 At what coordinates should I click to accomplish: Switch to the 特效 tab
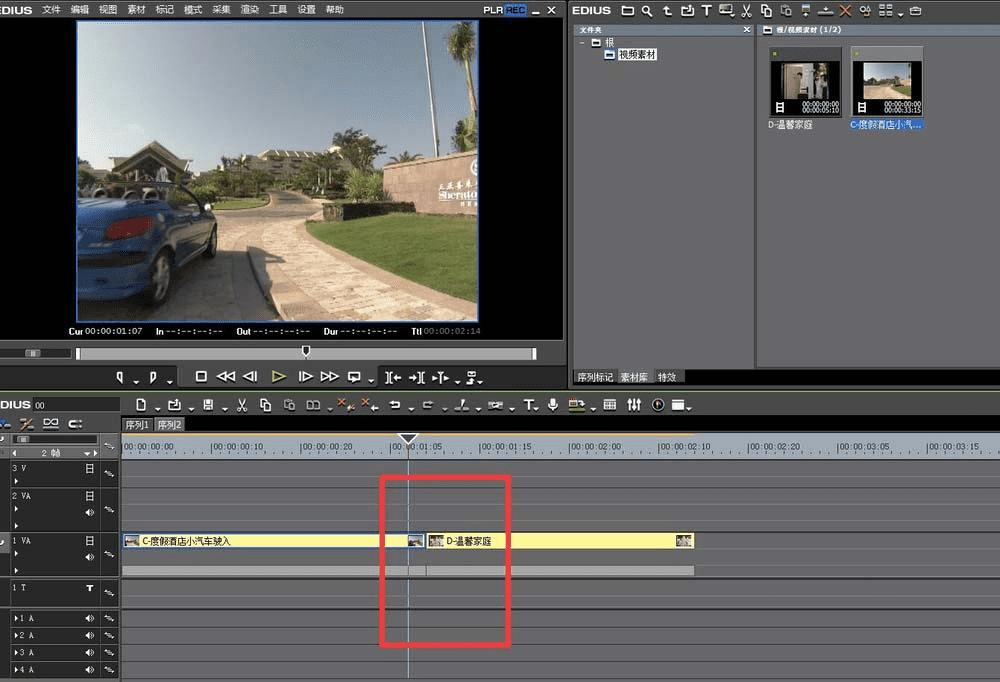pos(667,377)
